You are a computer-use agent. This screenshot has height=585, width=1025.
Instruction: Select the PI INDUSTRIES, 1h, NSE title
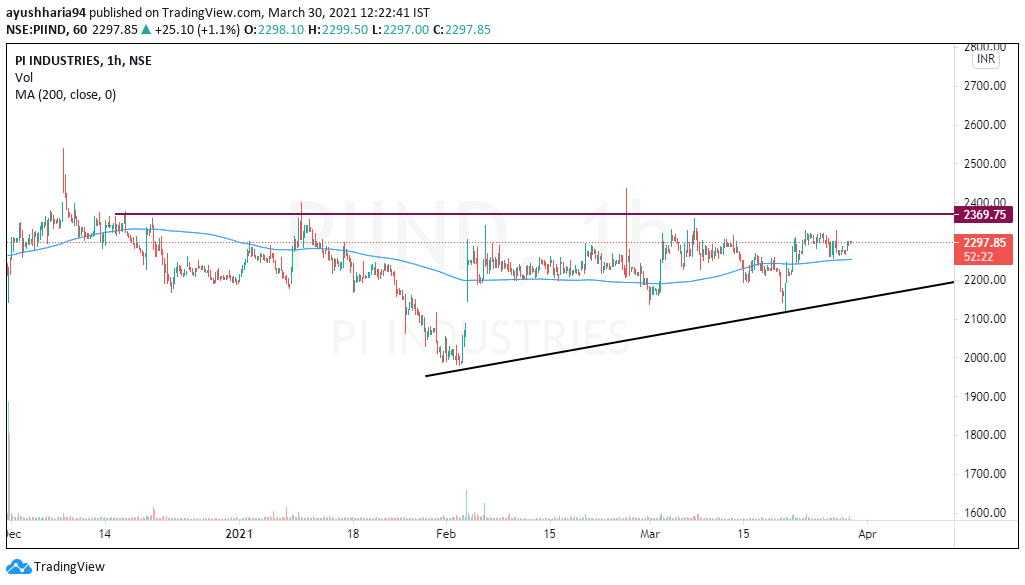(x=83, y=61)
